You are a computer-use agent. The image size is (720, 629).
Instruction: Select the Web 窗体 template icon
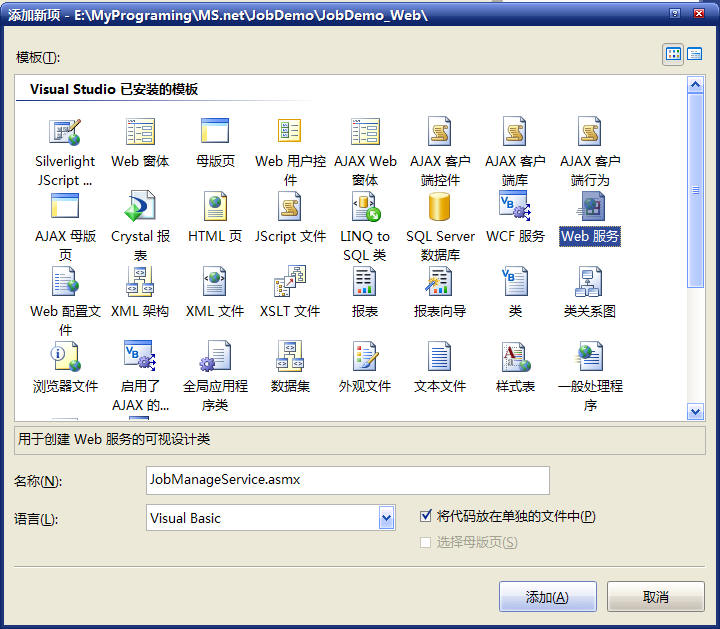pyautogui.click(x=140, y=131)
